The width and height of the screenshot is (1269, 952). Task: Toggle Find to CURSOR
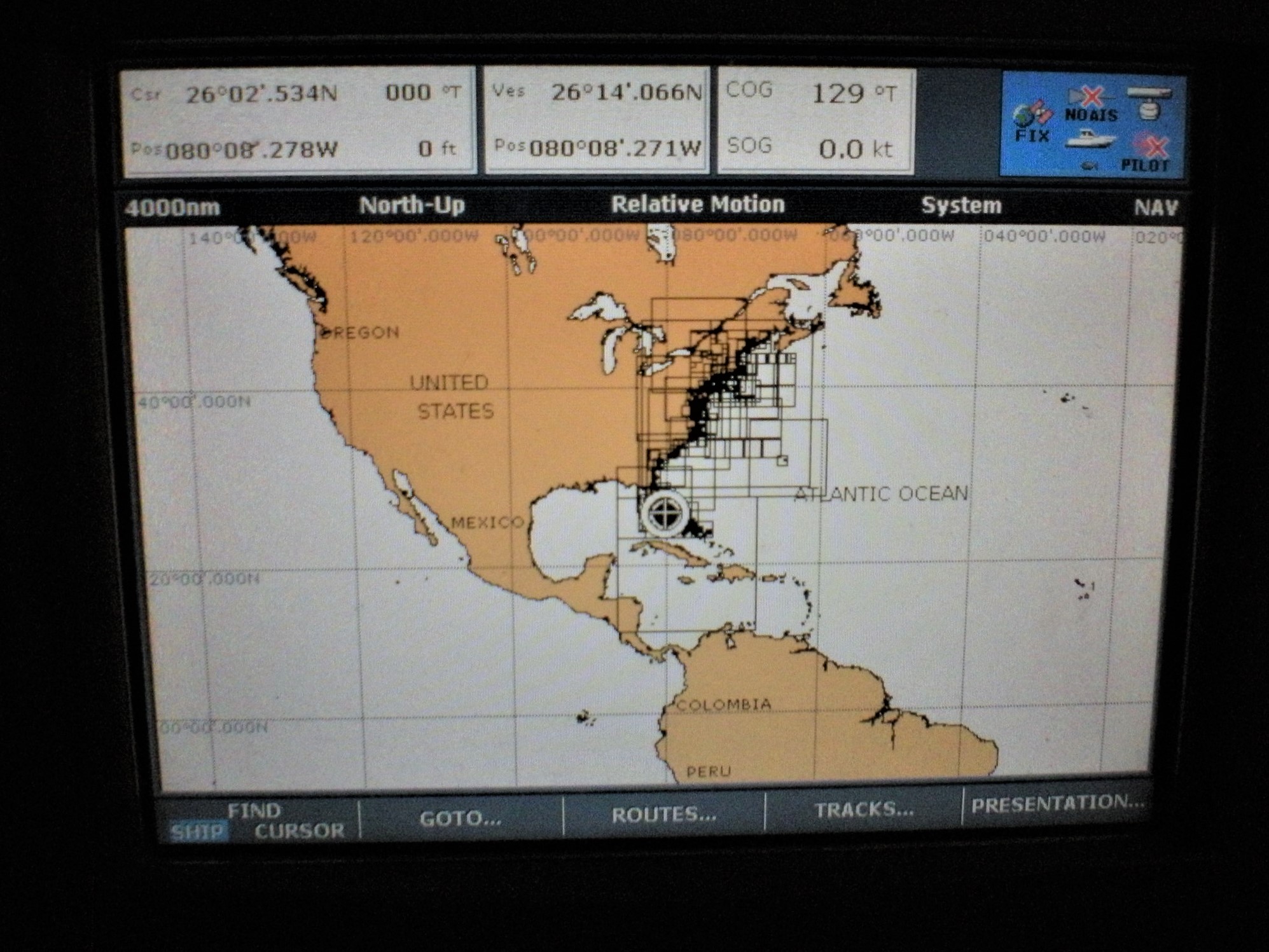(299, 831)
